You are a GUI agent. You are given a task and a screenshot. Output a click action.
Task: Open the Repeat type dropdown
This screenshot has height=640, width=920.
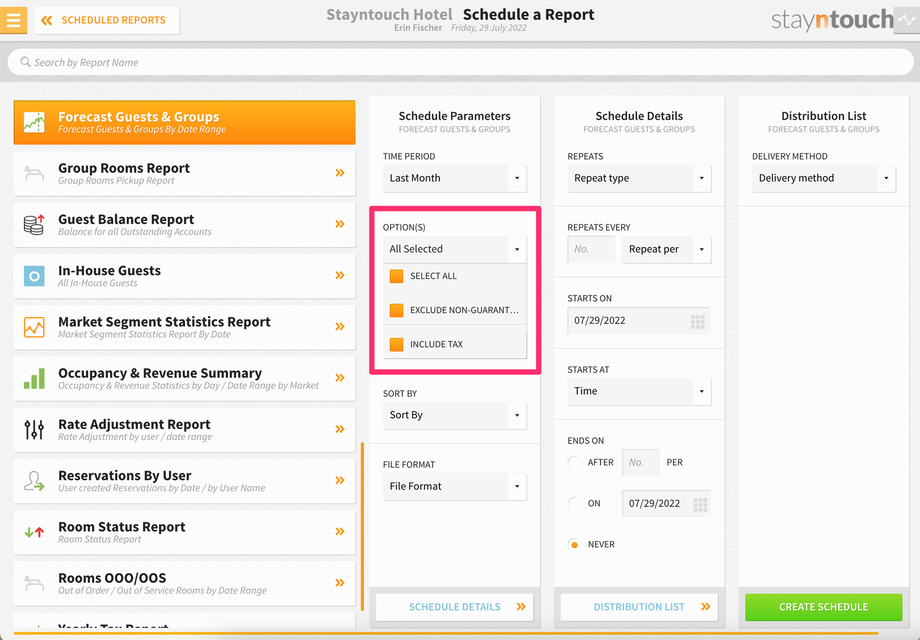click(x=639, y=178)
